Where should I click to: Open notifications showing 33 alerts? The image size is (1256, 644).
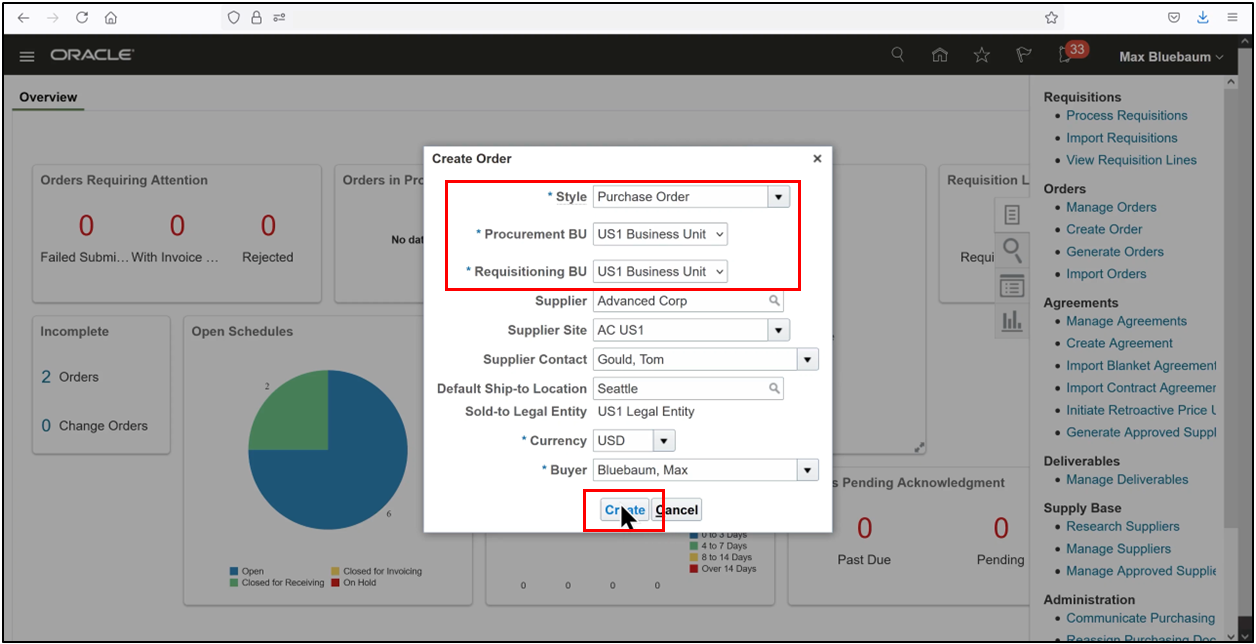(x=1063, y=56)
